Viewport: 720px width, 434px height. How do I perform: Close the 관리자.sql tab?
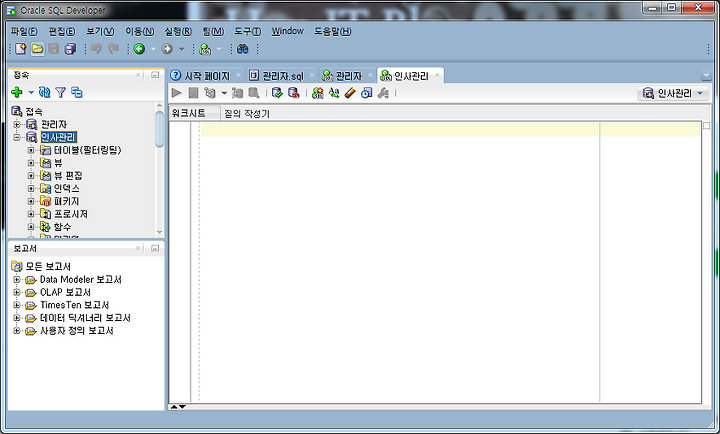point(312,75)
